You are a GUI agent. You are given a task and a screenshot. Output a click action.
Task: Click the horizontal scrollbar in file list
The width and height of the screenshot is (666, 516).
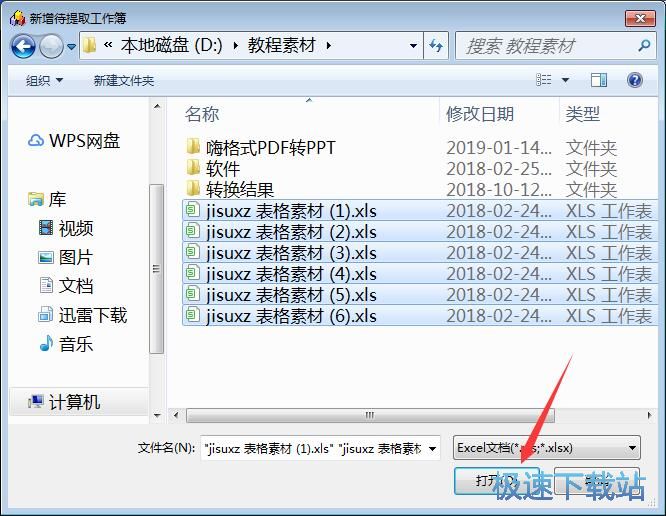point(370,415)
